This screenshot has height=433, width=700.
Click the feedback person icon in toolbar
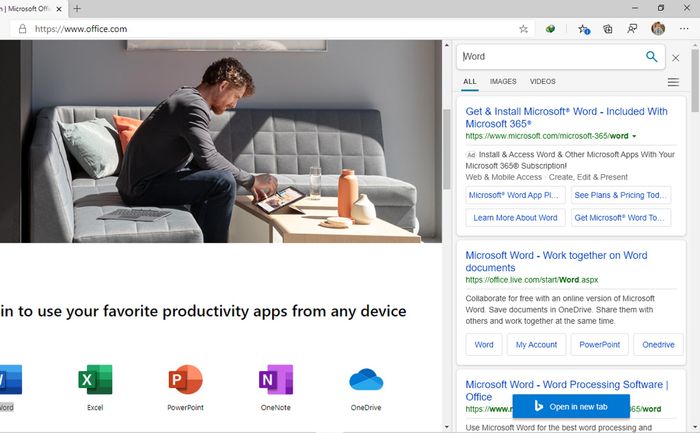click(x=632, y=29)
